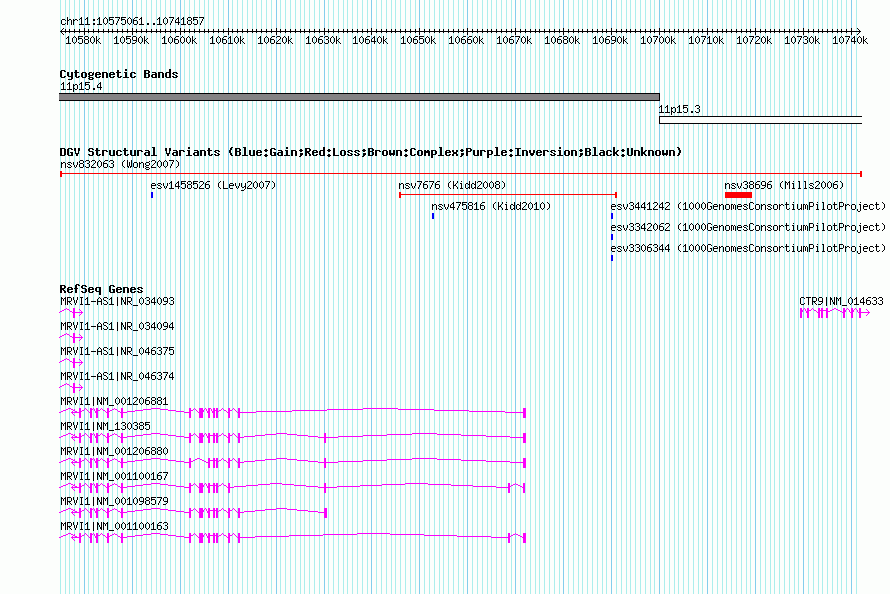The width and height of the screenshot is (890, 594).
Task: Click the blue nsv475816 gain marker
Action: [x=433, y=216]
